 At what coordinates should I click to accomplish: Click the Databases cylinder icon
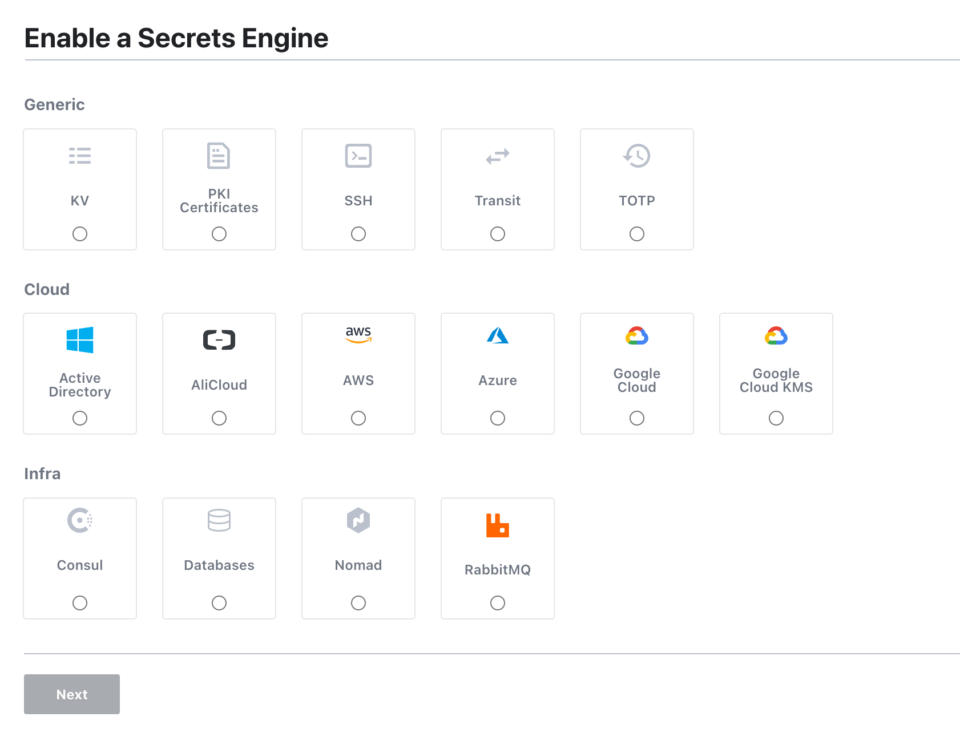click(x=219, y=520)
